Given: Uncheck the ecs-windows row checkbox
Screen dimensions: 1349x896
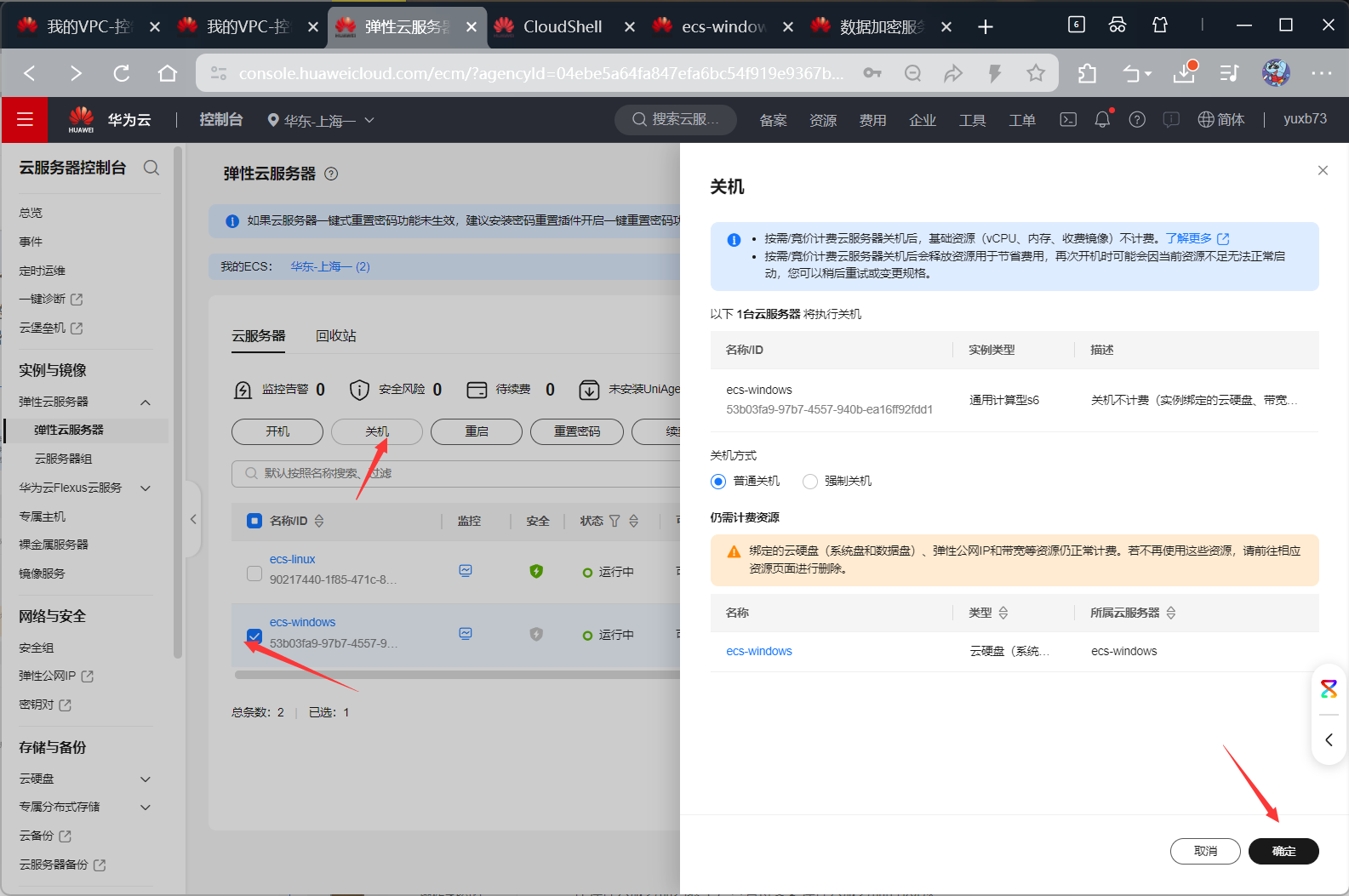Looking at the screenshot, I should [x=254, y=636].
